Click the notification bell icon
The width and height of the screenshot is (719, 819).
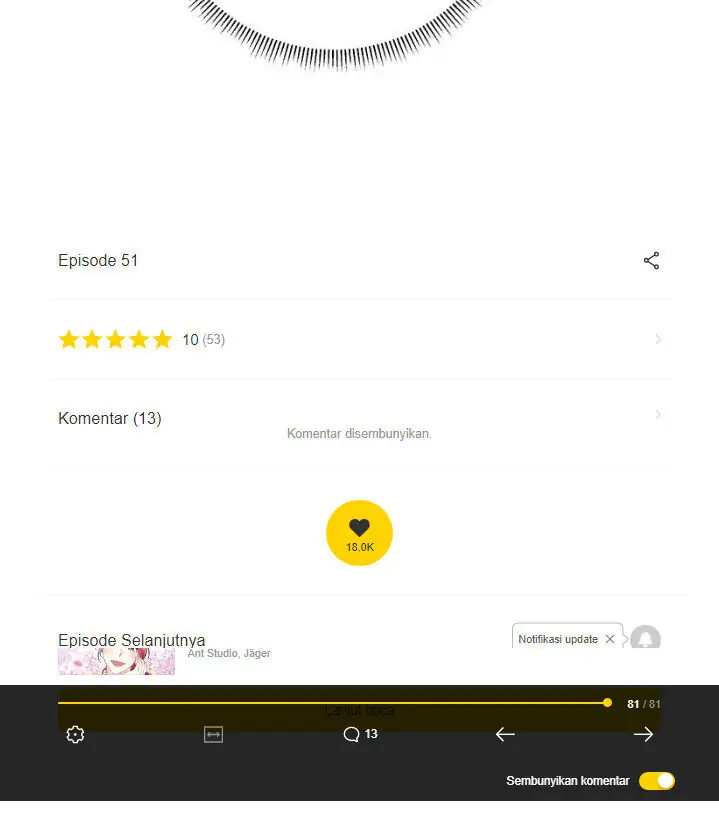(x=645, y=638)
